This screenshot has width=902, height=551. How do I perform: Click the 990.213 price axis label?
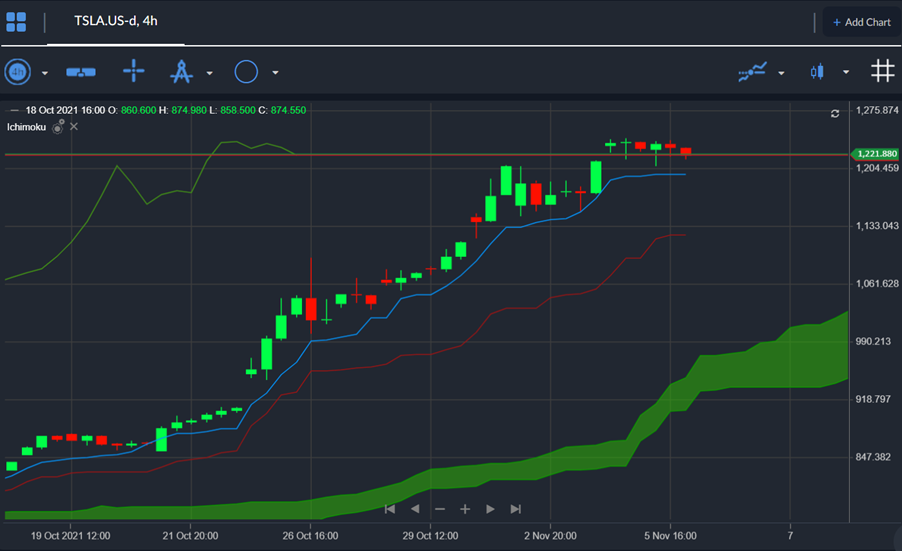(x=873, y=342)
